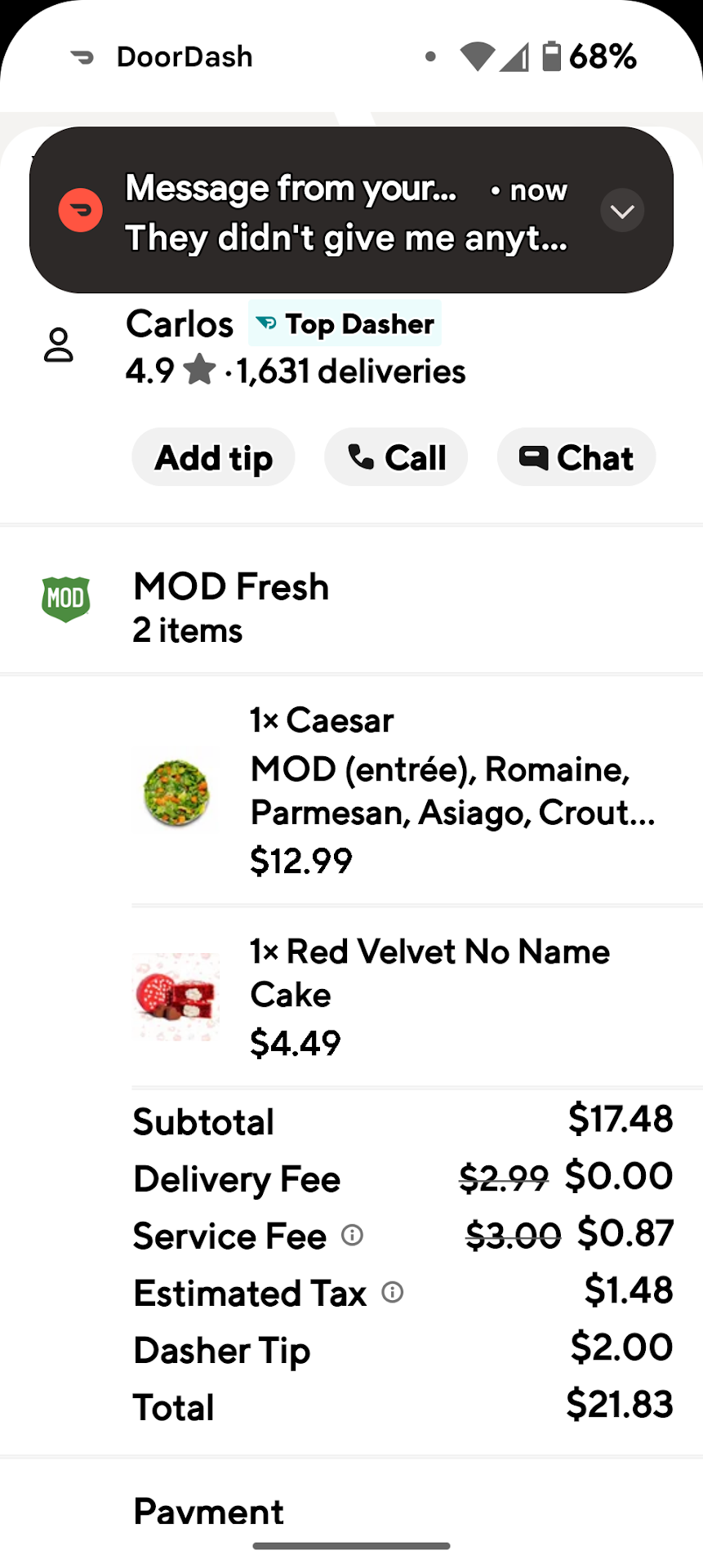Screen dimensions: 703x1568
Task: Open the MOD Fresh store name
Action: 231,586
